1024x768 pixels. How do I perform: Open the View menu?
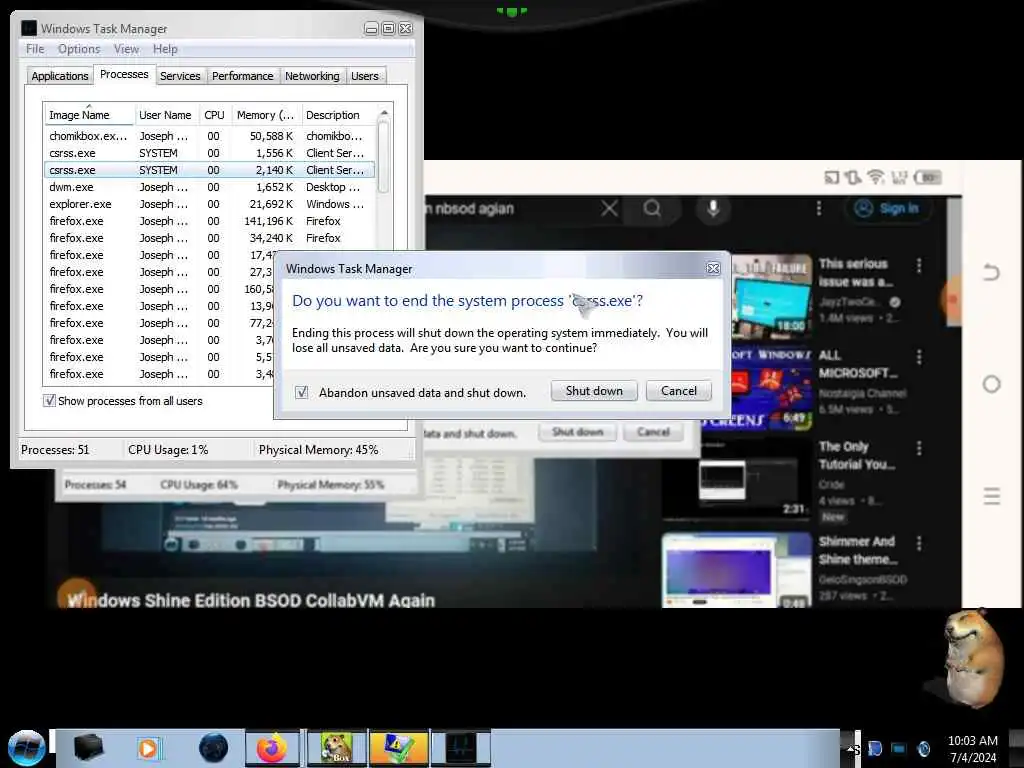(126, 49)
